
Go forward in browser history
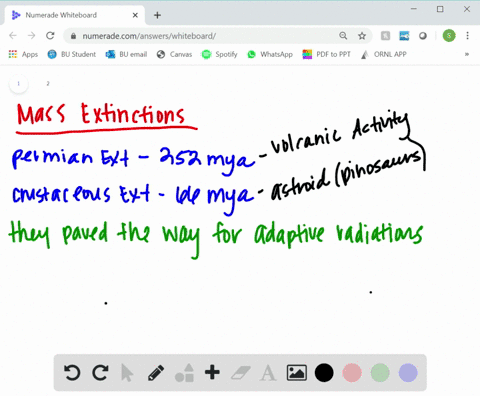click(31, 36)
